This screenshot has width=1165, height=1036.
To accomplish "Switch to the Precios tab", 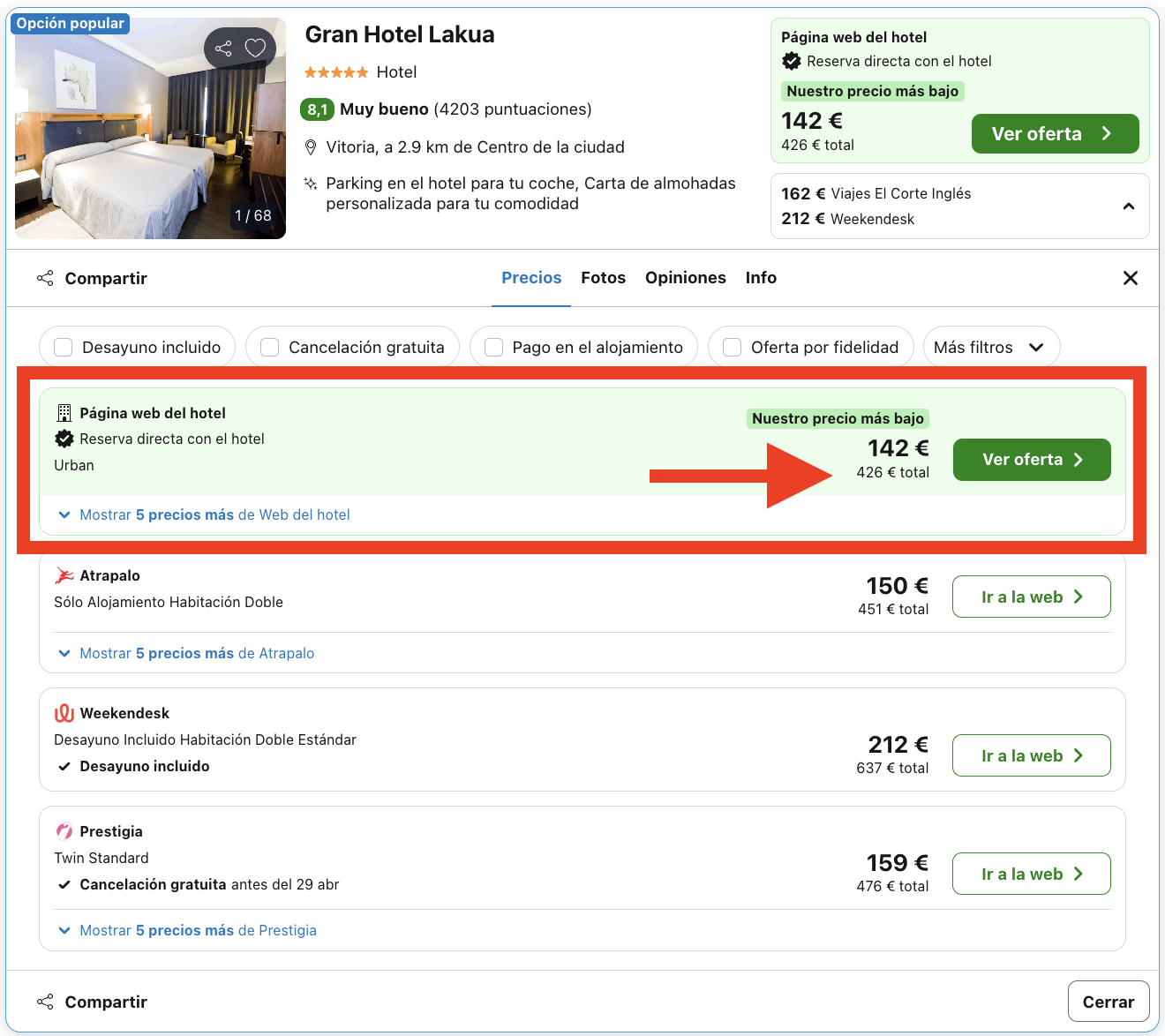I will [x=531, y=278].
